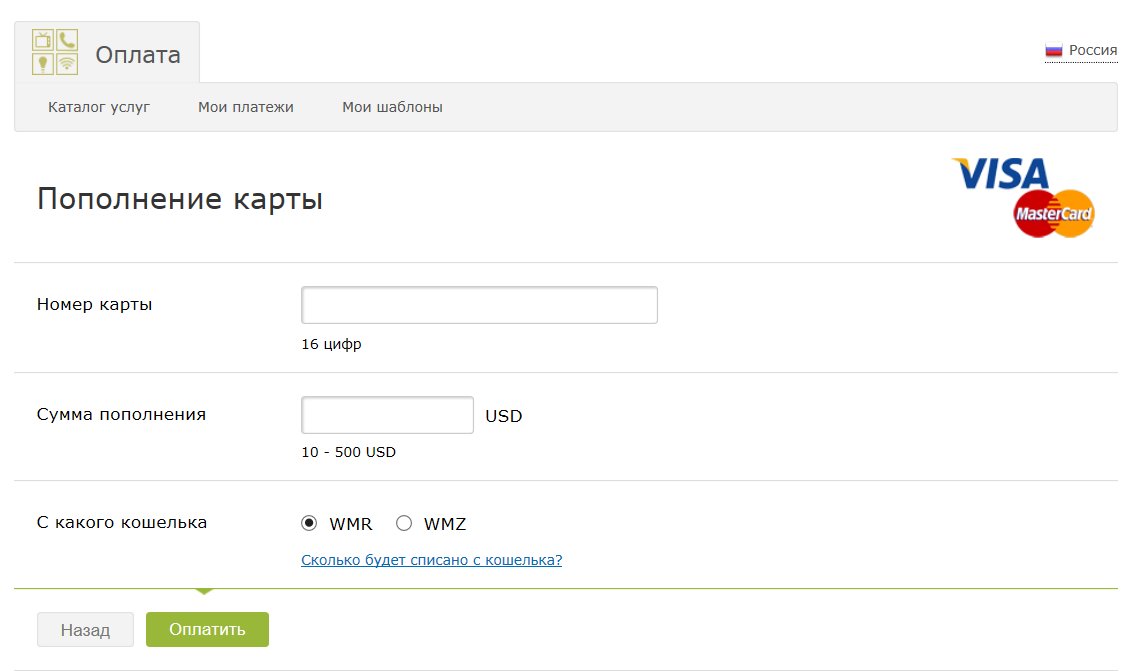This screenshot has height=671, width=1134.
Task: Open link Сколько будет списано с кошелька?
Action: tap(432, 560)
